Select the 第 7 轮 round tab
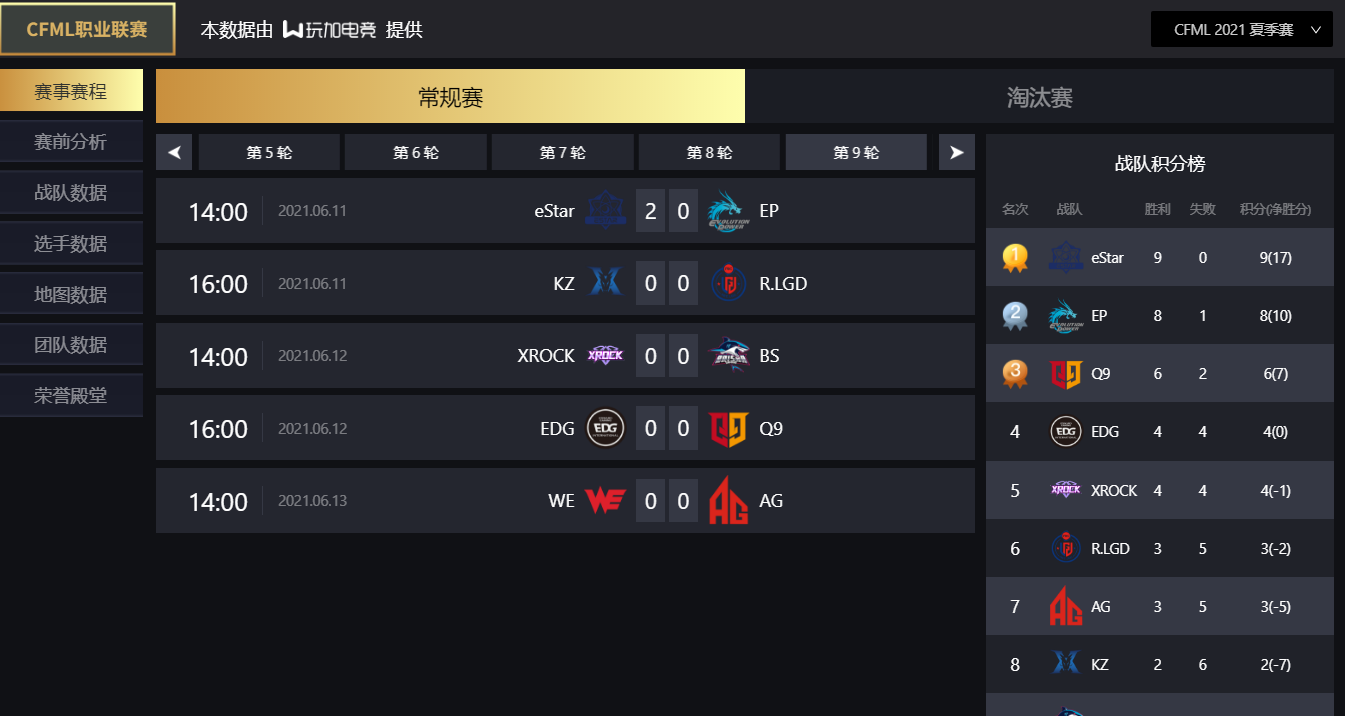Viewport: 1345px width, 716px height. [563, 152]
